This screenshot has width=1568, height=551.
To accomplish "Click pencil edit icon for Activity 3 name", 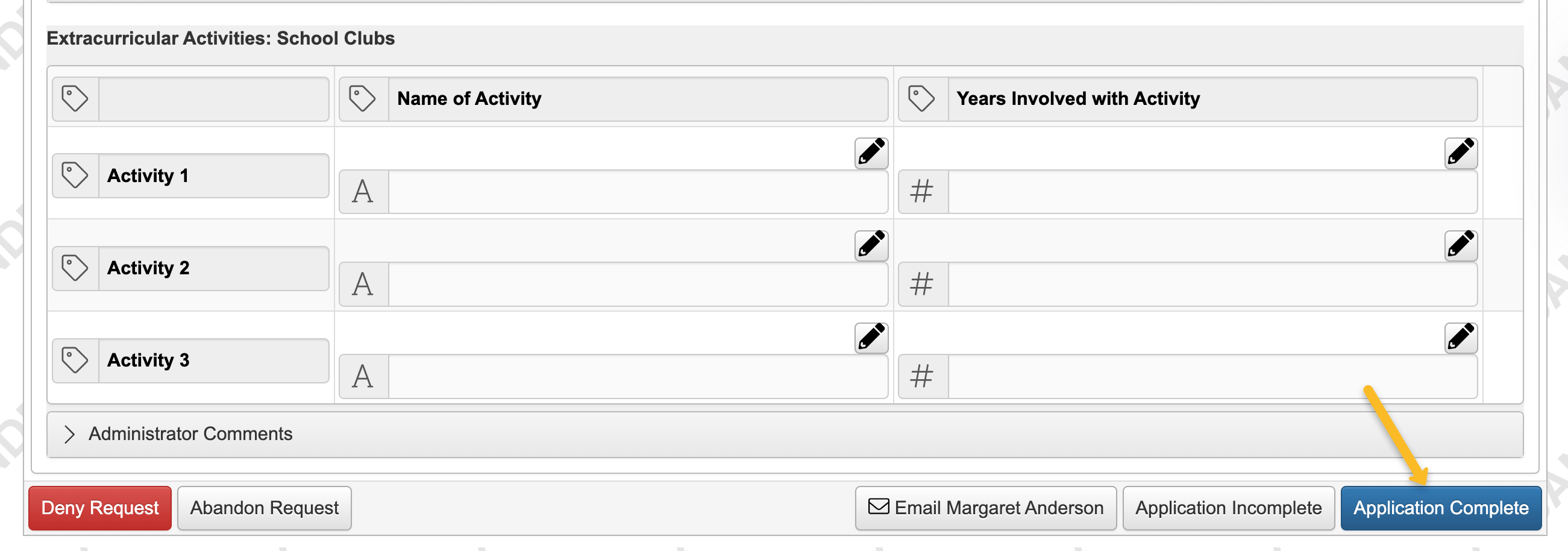I will pyautogui.click(x=871, y=338).
